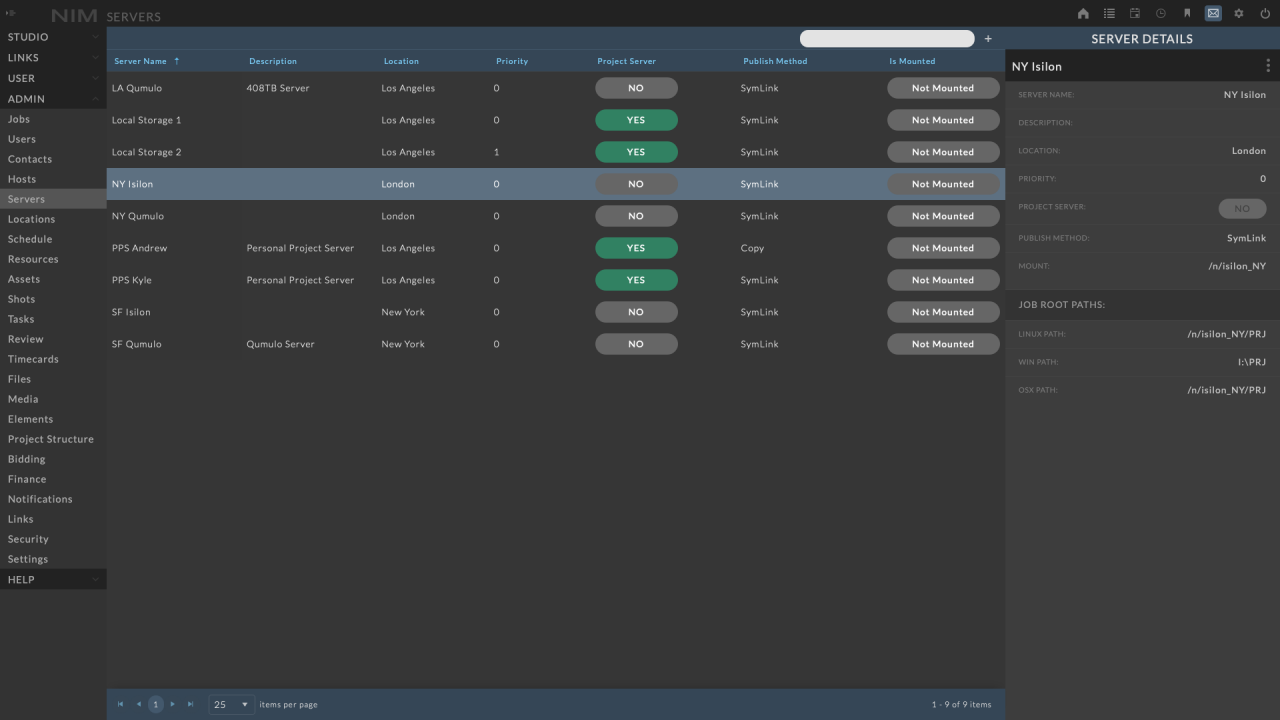Open Locations in the admin menu
Viewport: 1280px width, 720px height.
[x=32, y=219]
